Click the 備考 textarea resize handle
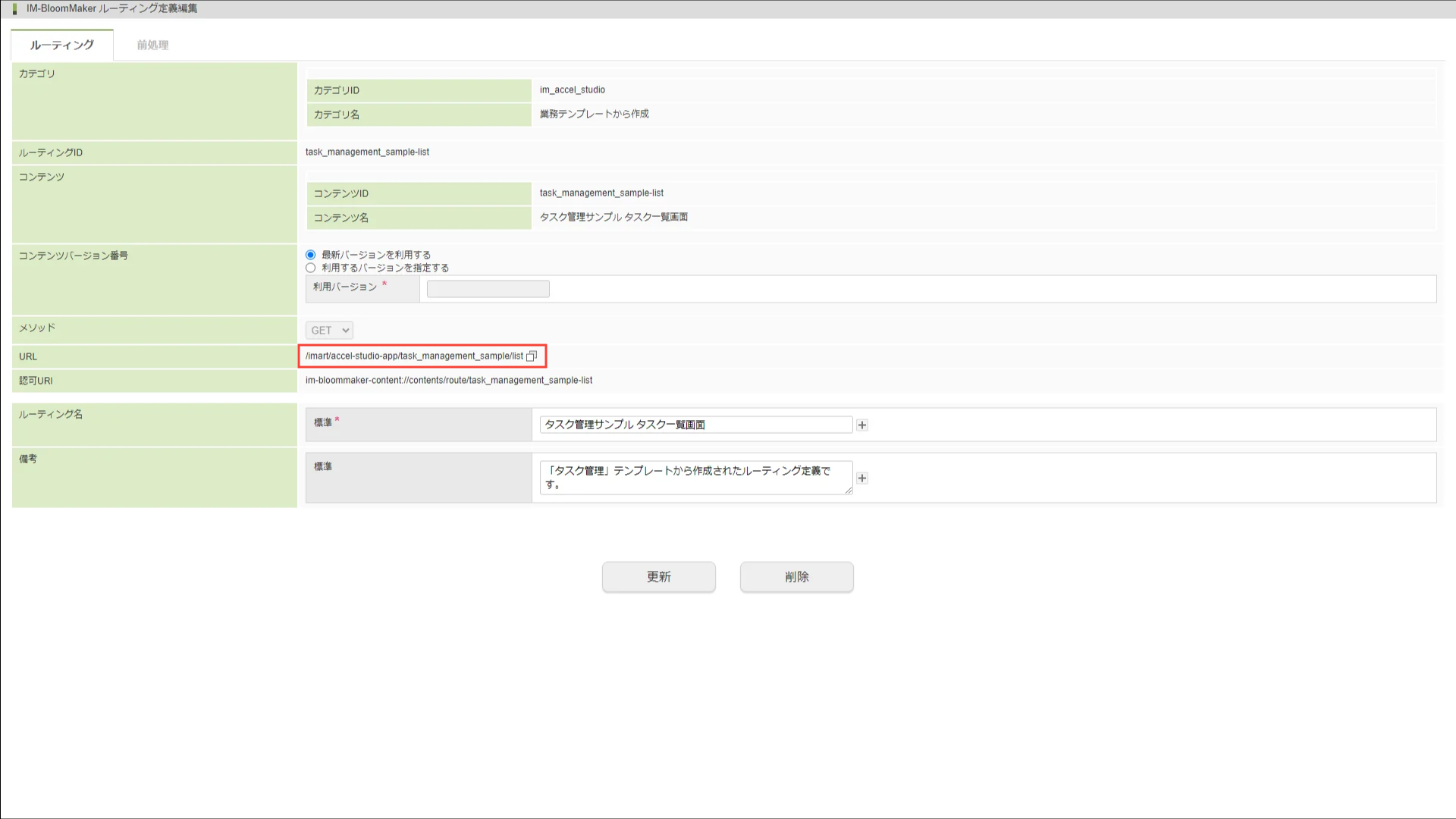 click(849, 491)
